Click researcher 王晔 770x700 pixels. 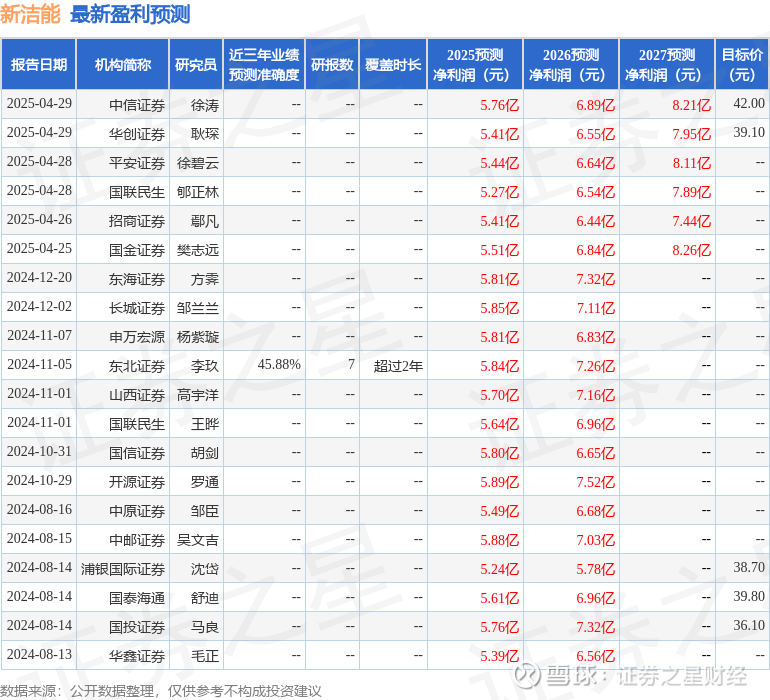(205, 424)
